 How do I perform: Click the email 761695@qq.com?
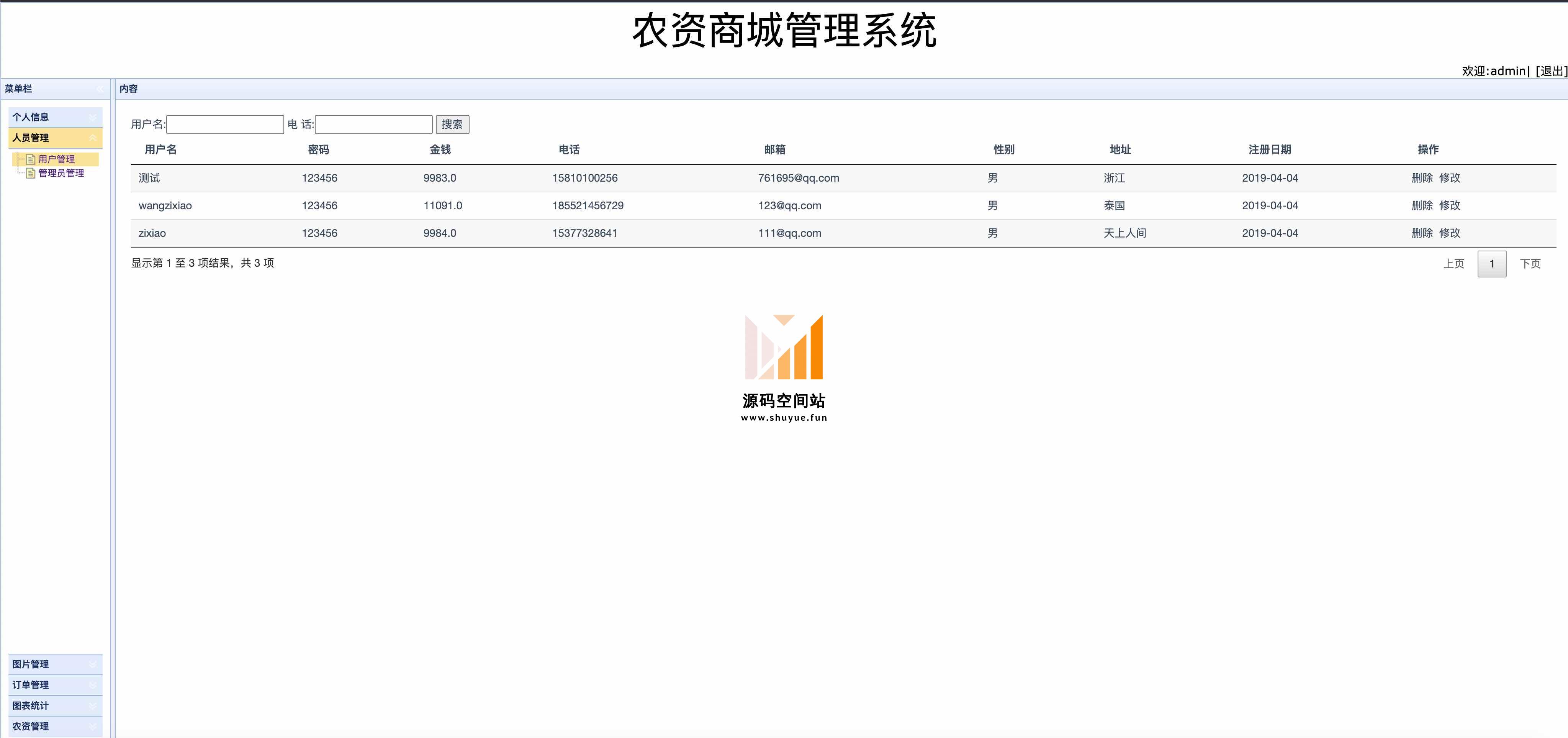click(799, 178)
